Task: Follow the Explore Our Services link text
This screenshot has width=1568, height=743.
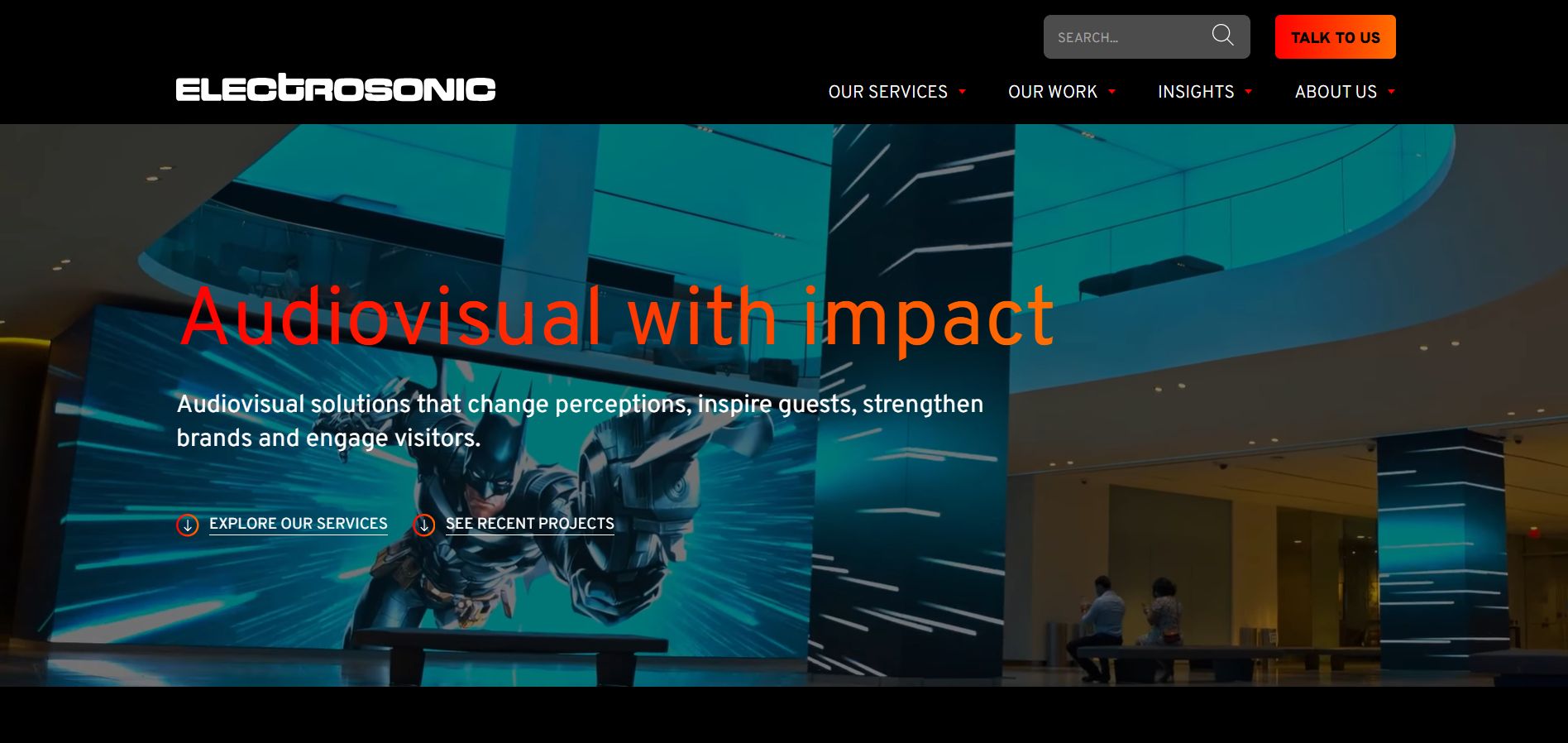Action: click(x=298, y=524)
